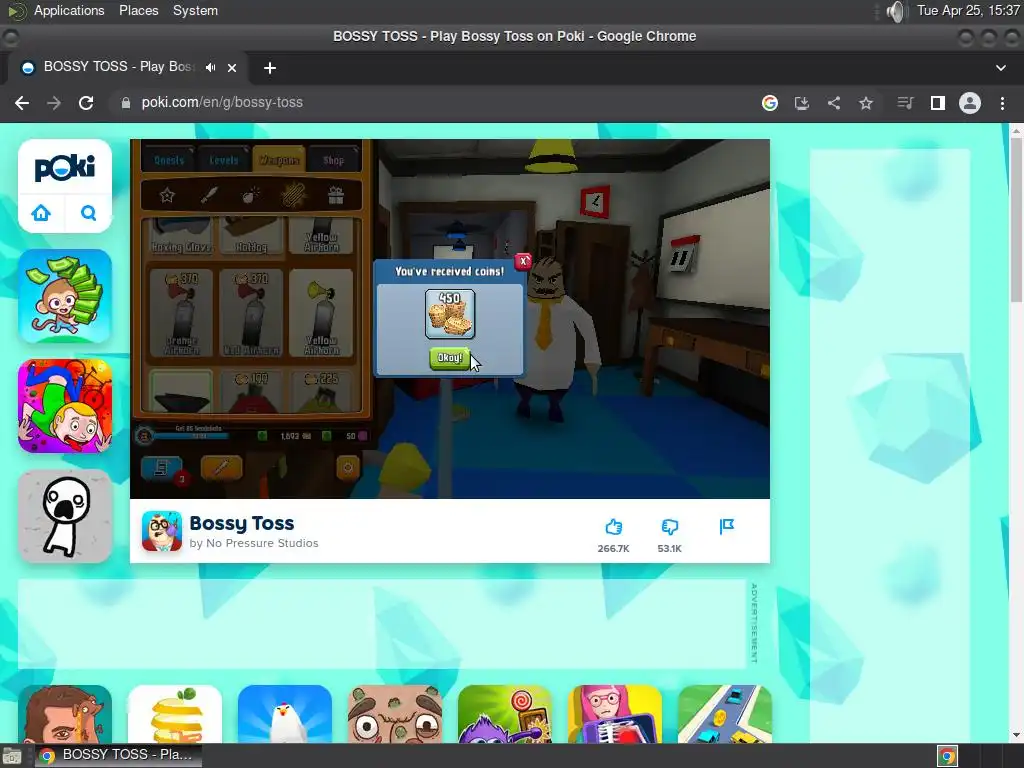This screenshot has height=768, width=1024.
Task: Click the orange weapon button at bottom
Action: [221, 468]
